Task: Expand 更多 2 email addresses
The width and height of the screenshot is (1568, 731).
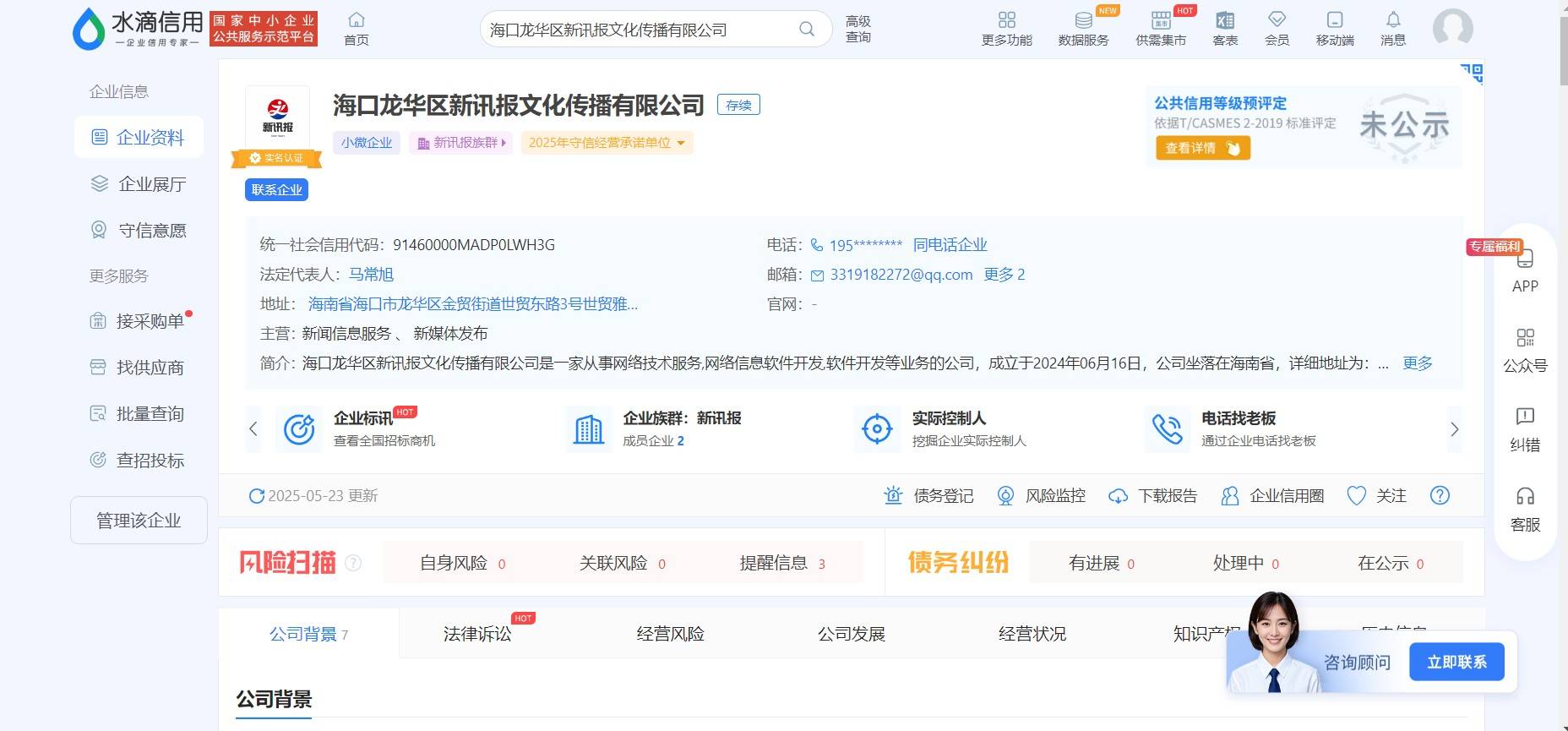Action: pos(1004,275)
